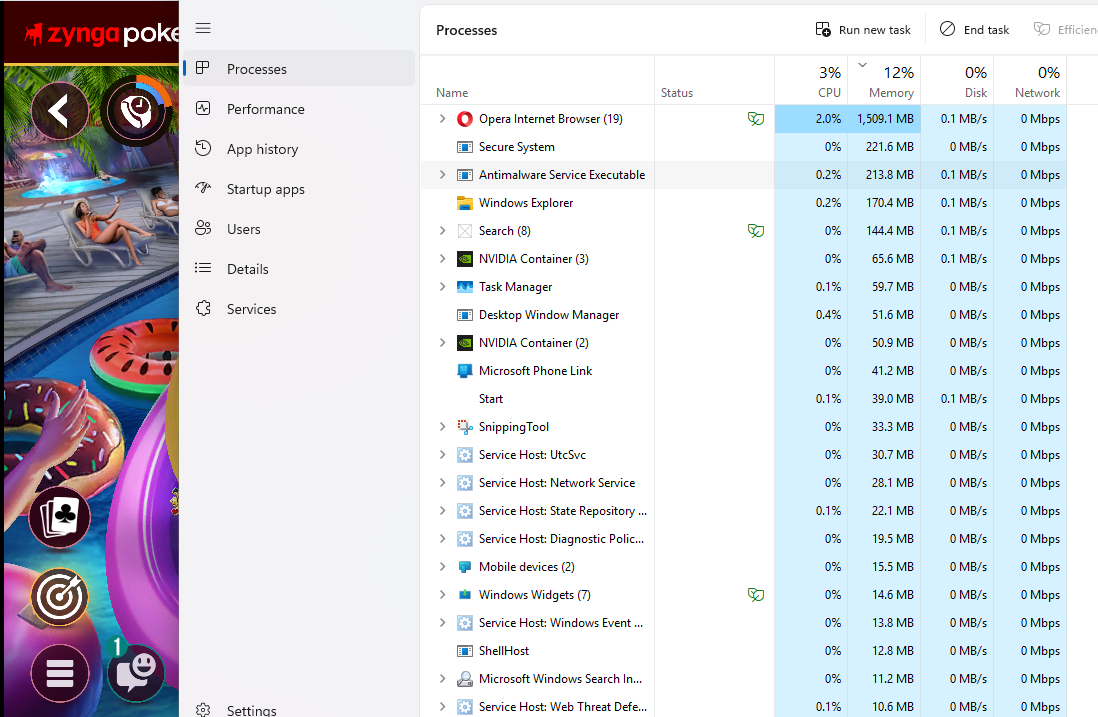Open Task Manager Settings
Screen dimensions: 1098x717
pyautogui.click(x=299, y=709)
